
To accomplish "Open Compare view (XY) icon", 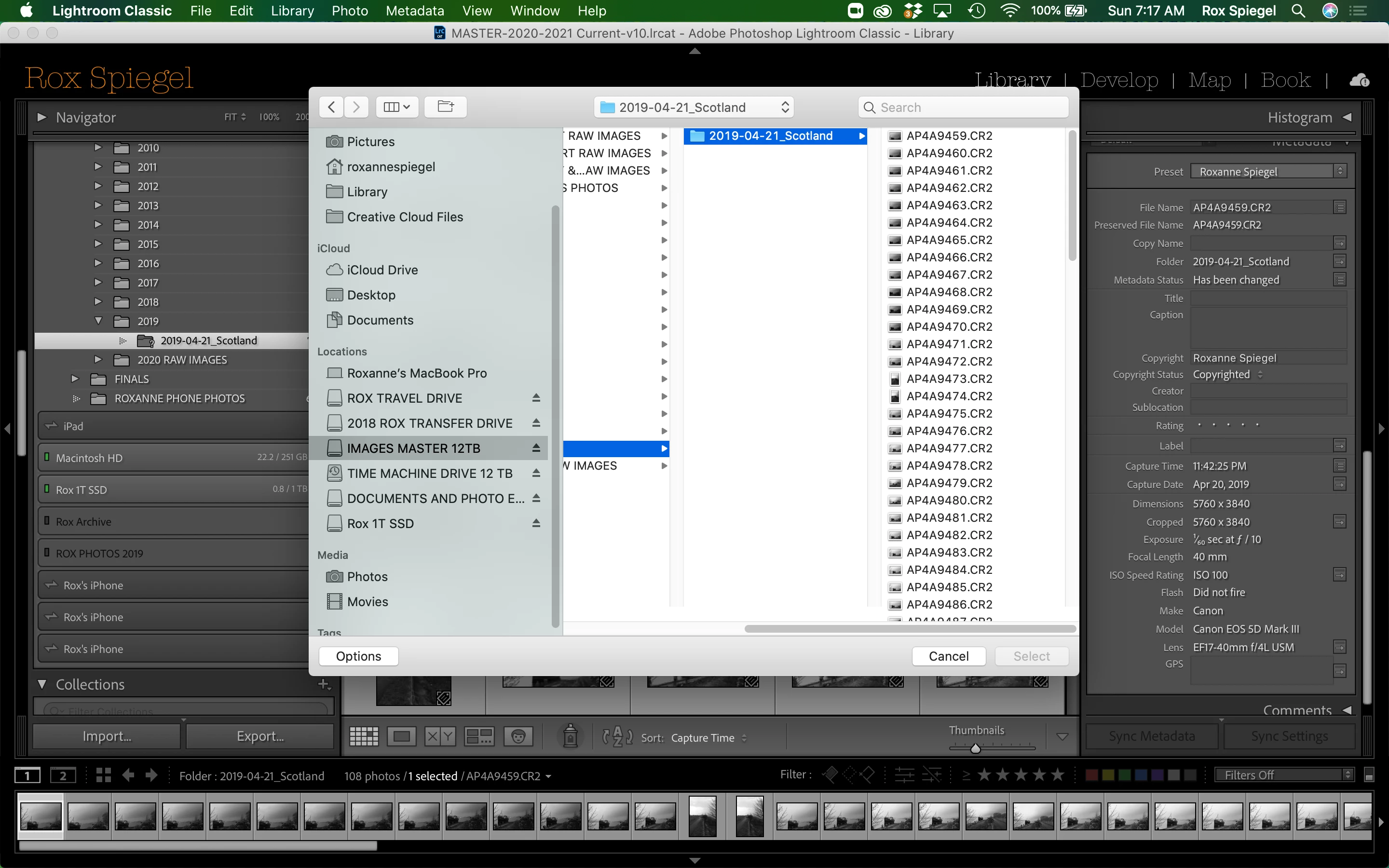I will [440, 736].
